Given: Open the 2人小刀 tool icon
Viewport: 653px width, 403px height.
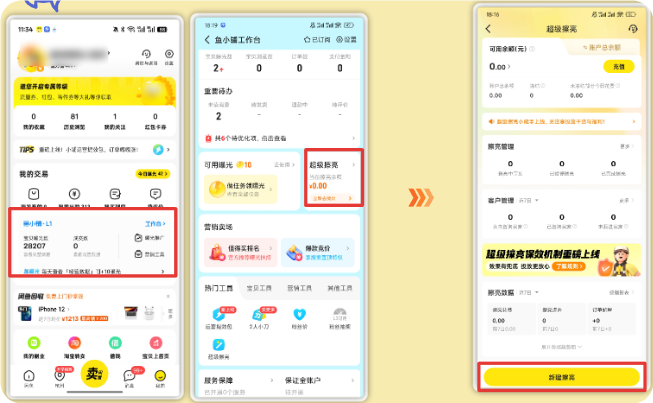Looking at the screenshot, I should tap(259, 315).
